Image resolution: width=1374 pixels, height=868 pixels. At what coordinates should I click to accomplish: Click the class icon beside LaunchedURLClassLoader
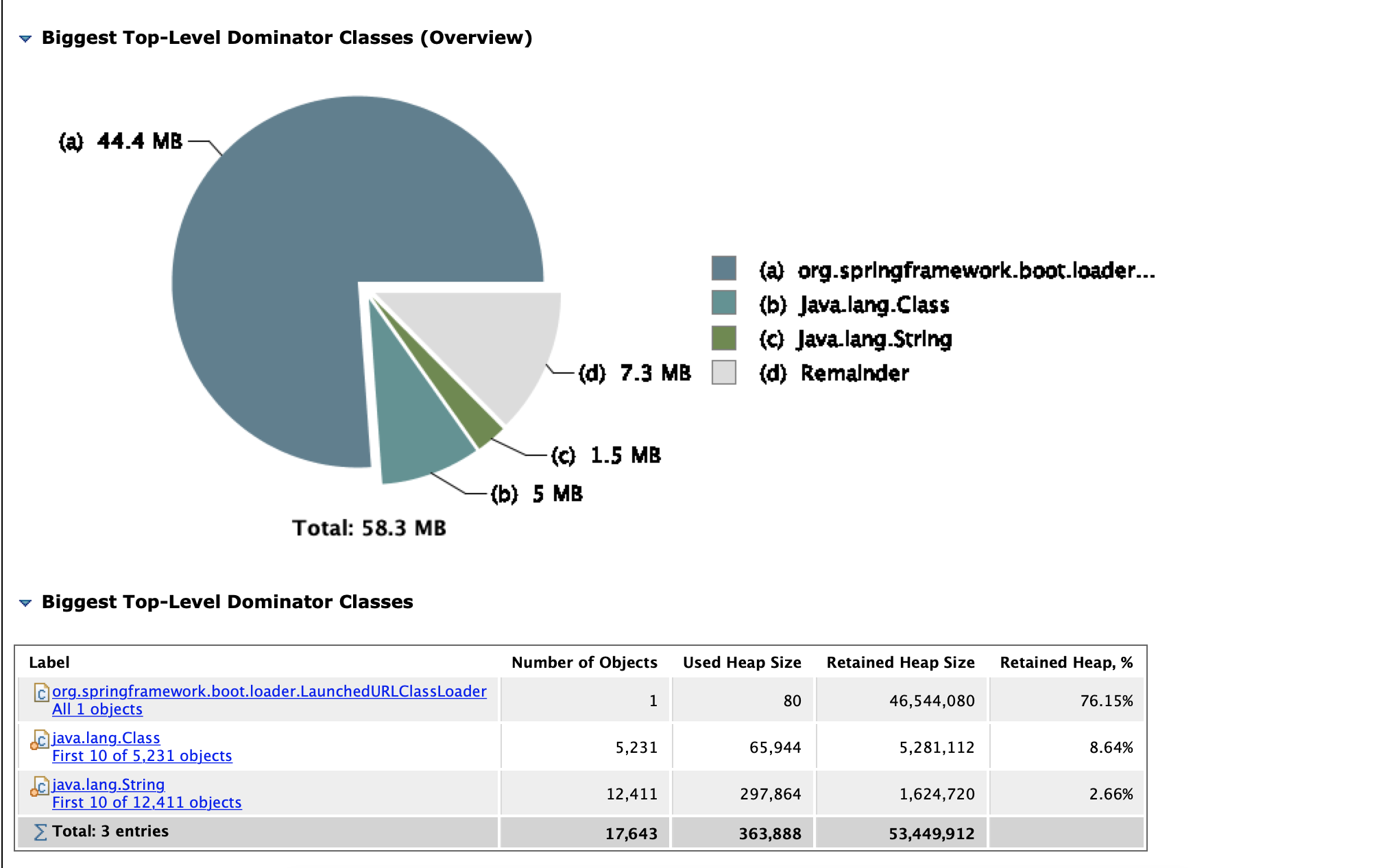pyautogui.click(x=41, y=692)
